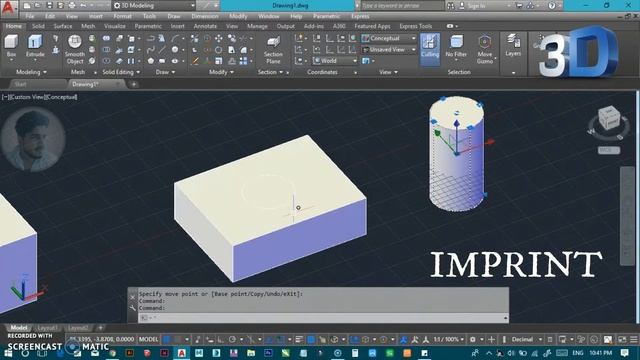640x360 pixels.
Task: Select the polygon tool in Draw panel
Action: pyautogui.click(x=151, y=61)
